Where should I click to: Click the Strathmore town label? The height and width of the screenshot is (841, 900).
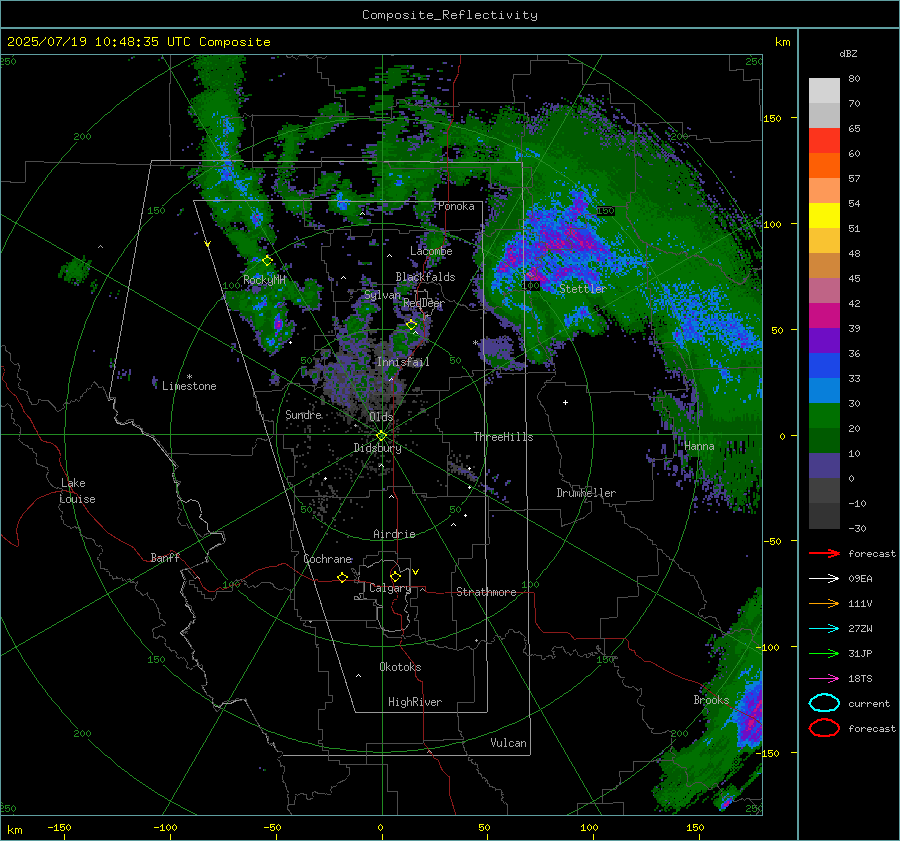[486, 592]
